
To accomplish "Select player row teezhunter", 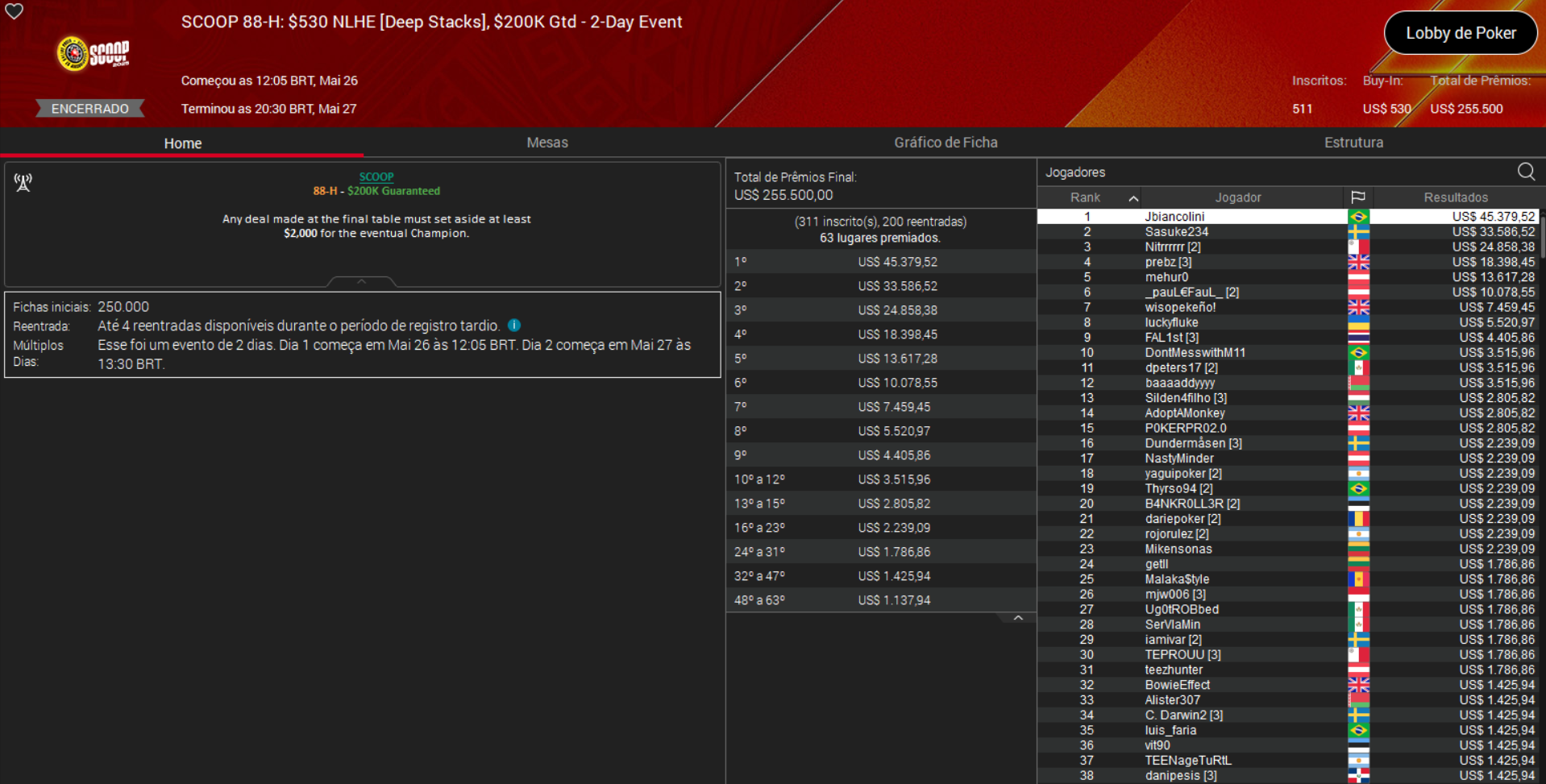I will (x=1287, y=670).
